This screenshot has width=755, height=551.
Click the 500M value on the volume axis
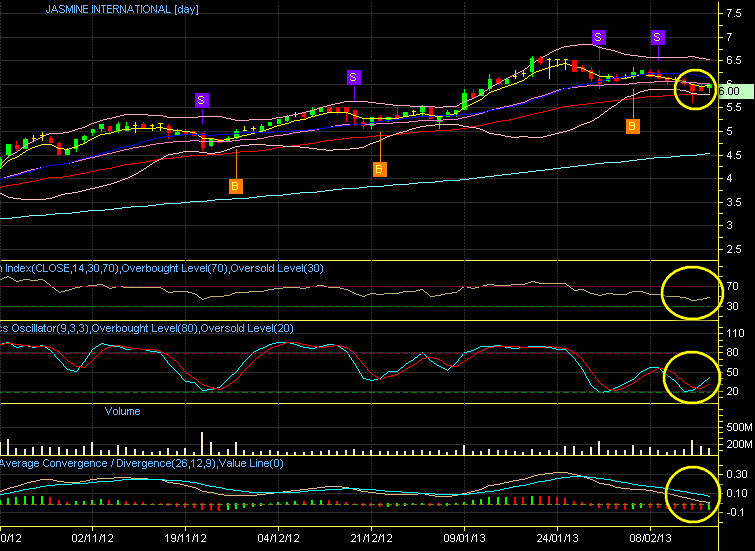coord(739,427)
